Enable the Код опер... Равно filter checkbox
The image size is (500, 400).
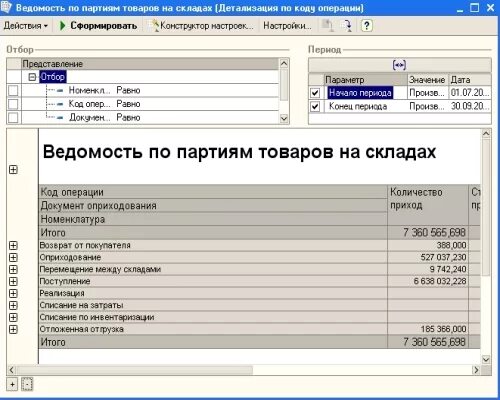click(13, 104)
